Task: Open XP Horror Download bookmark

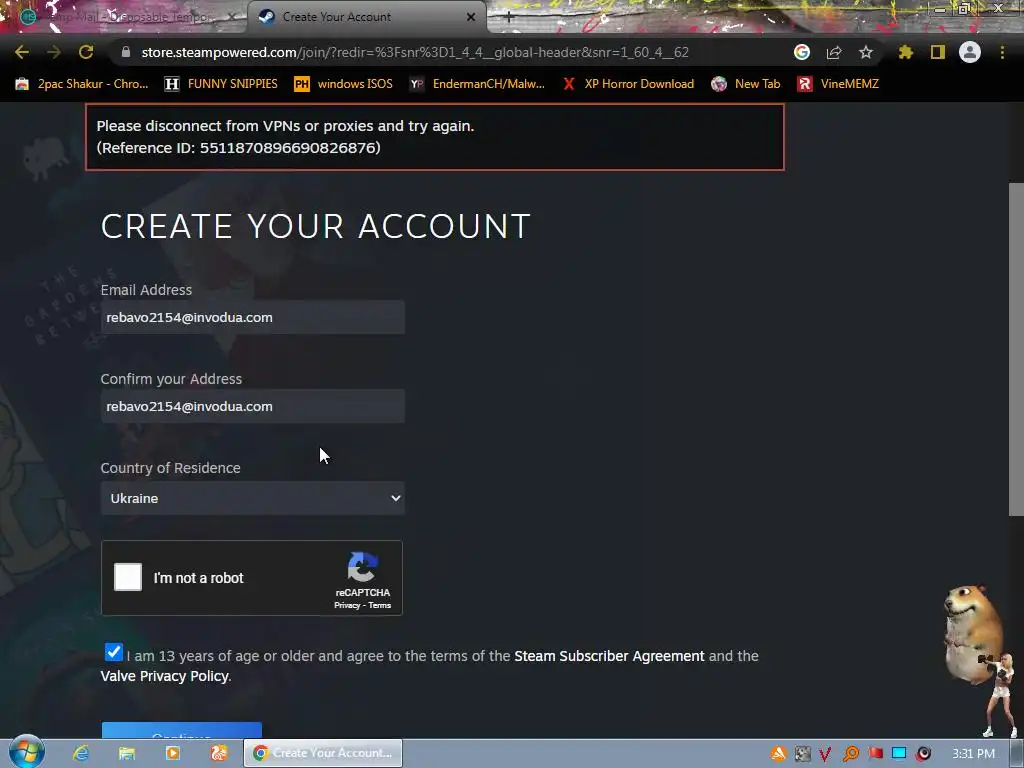Action: 629,84
